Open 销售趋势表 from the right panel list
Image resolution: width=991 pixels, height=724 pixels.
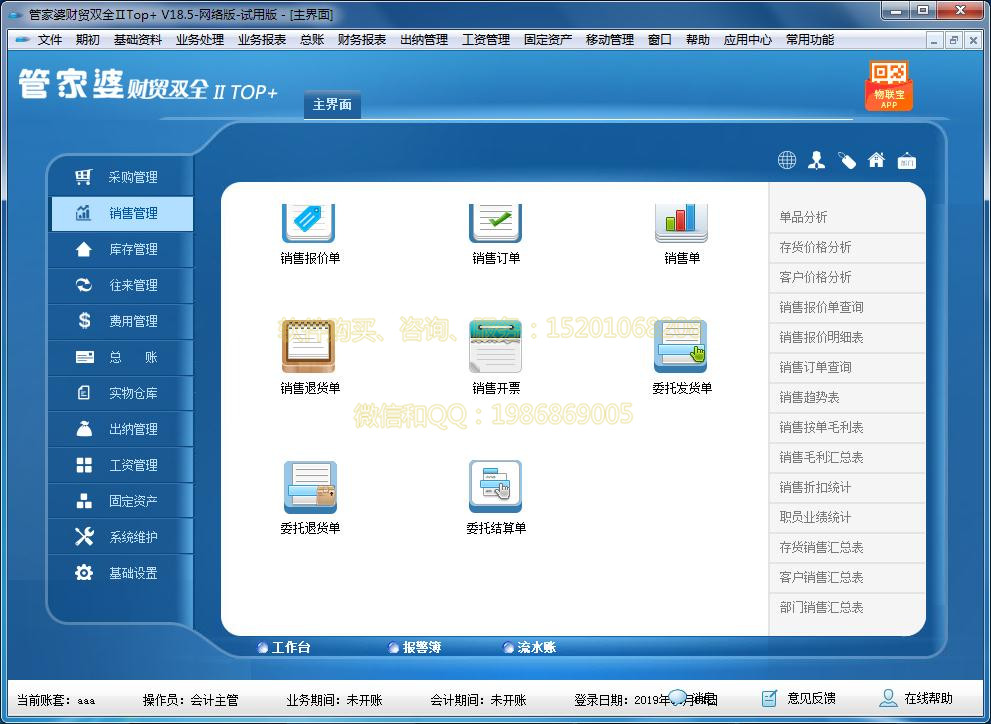[846, 398]
